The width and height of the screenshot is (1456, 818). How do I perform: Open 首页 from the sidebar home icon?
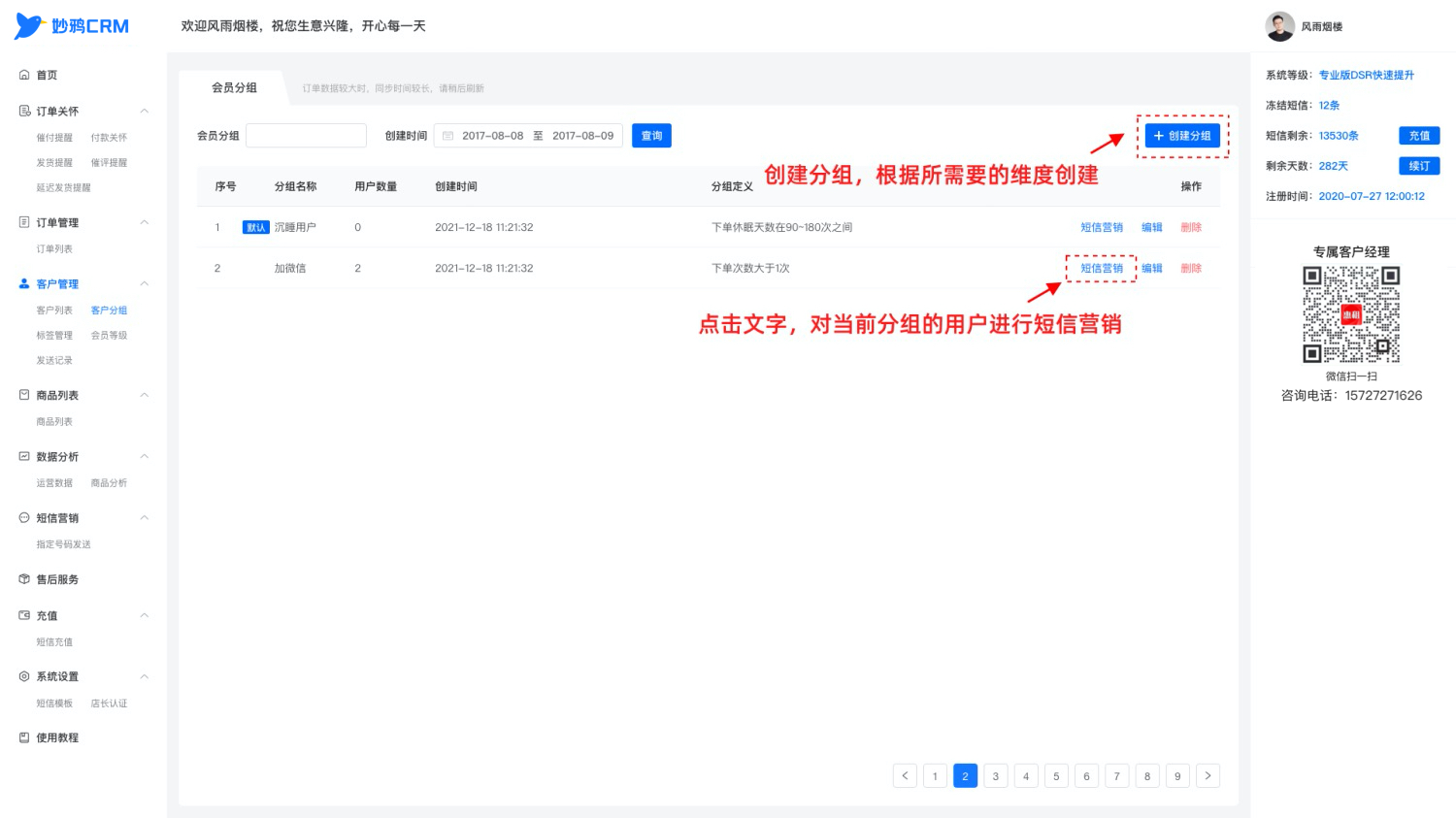point(24,75)
